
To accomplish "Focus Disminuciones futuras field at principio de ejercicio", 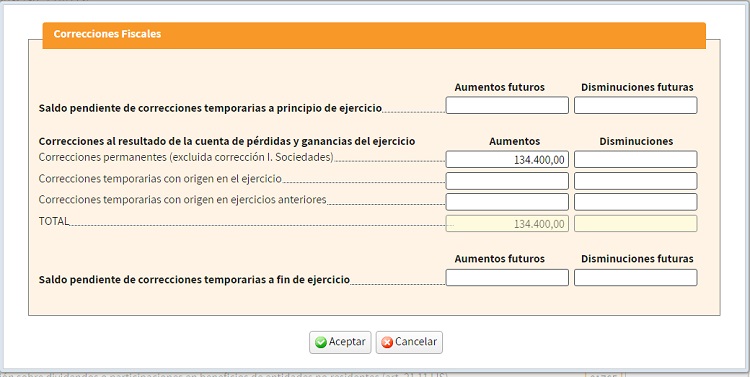I will coord(636,105).
